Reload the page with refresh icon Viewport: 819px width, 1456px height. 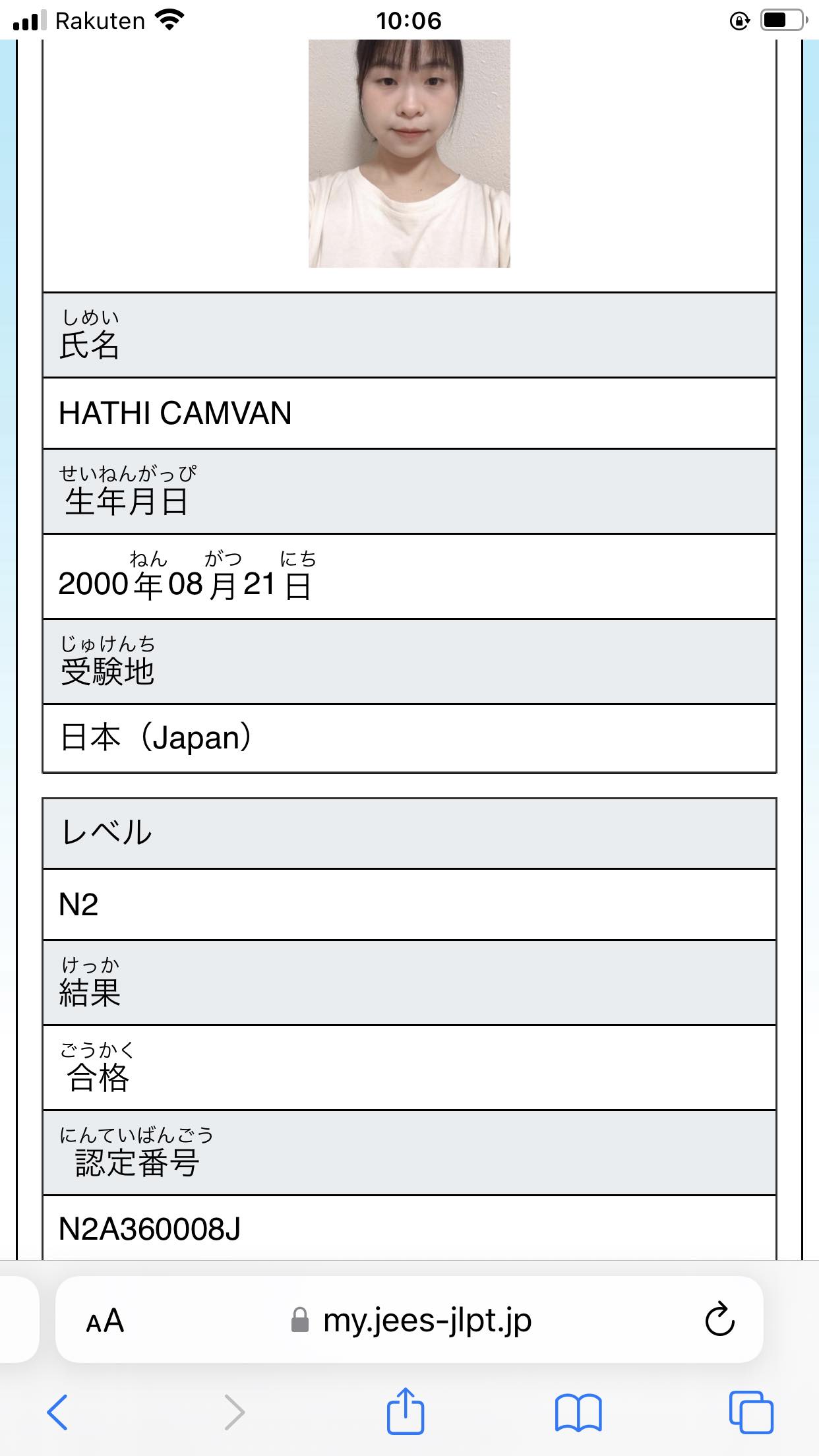(x=719, y=1319)
